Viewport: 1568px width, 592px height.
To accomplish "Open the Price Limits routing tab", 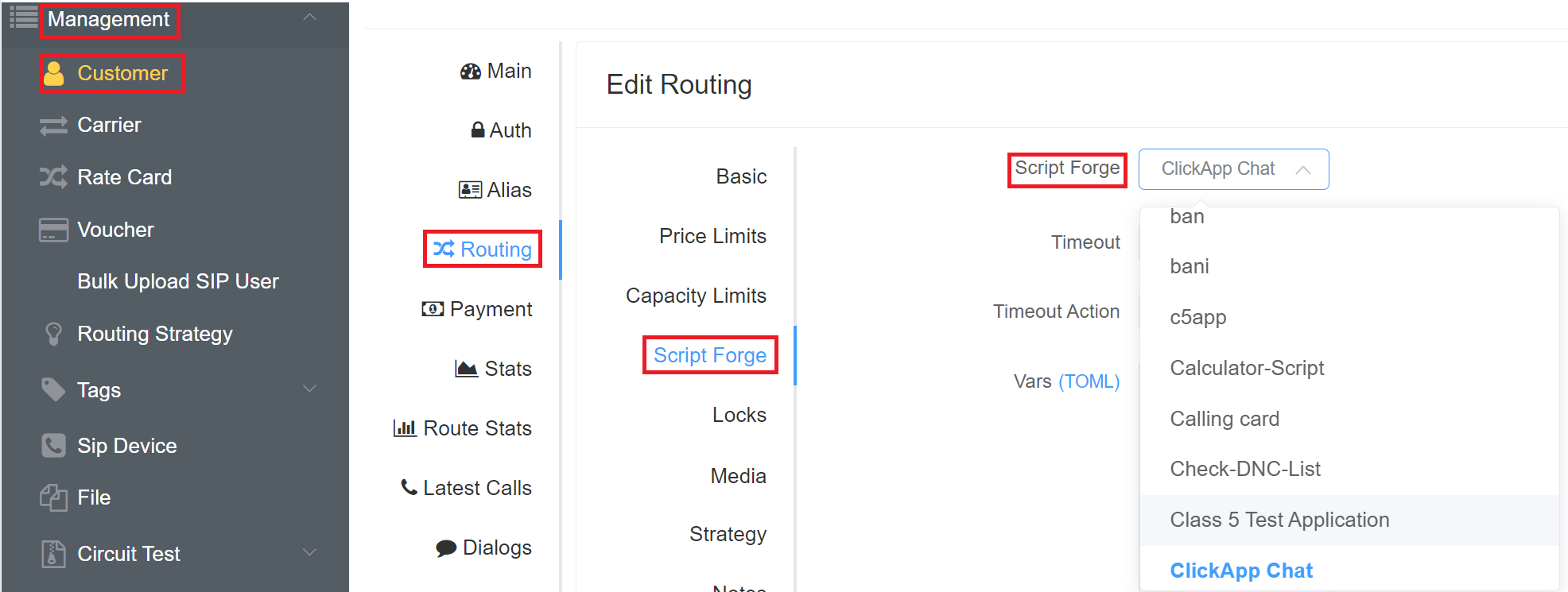I will point(712,236).
